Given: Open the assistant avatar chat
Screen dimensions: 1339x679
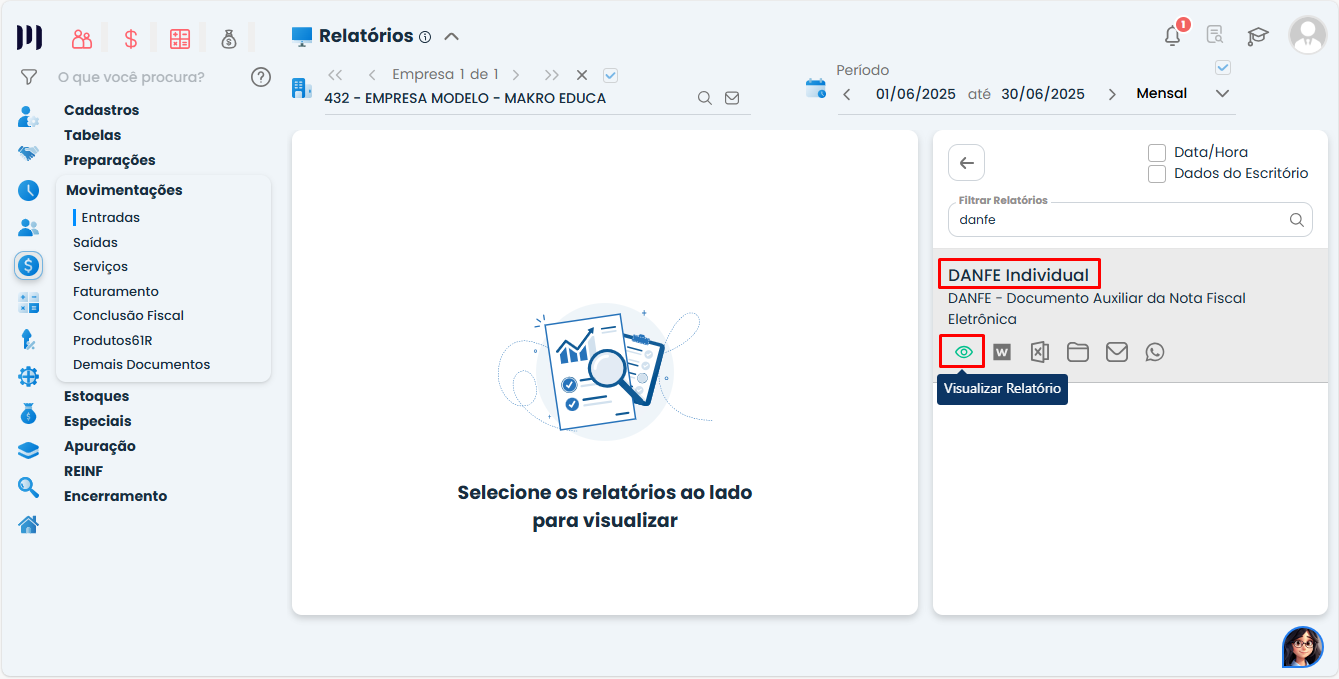Looking at the screenshot, I should (x=1303, y=647).
